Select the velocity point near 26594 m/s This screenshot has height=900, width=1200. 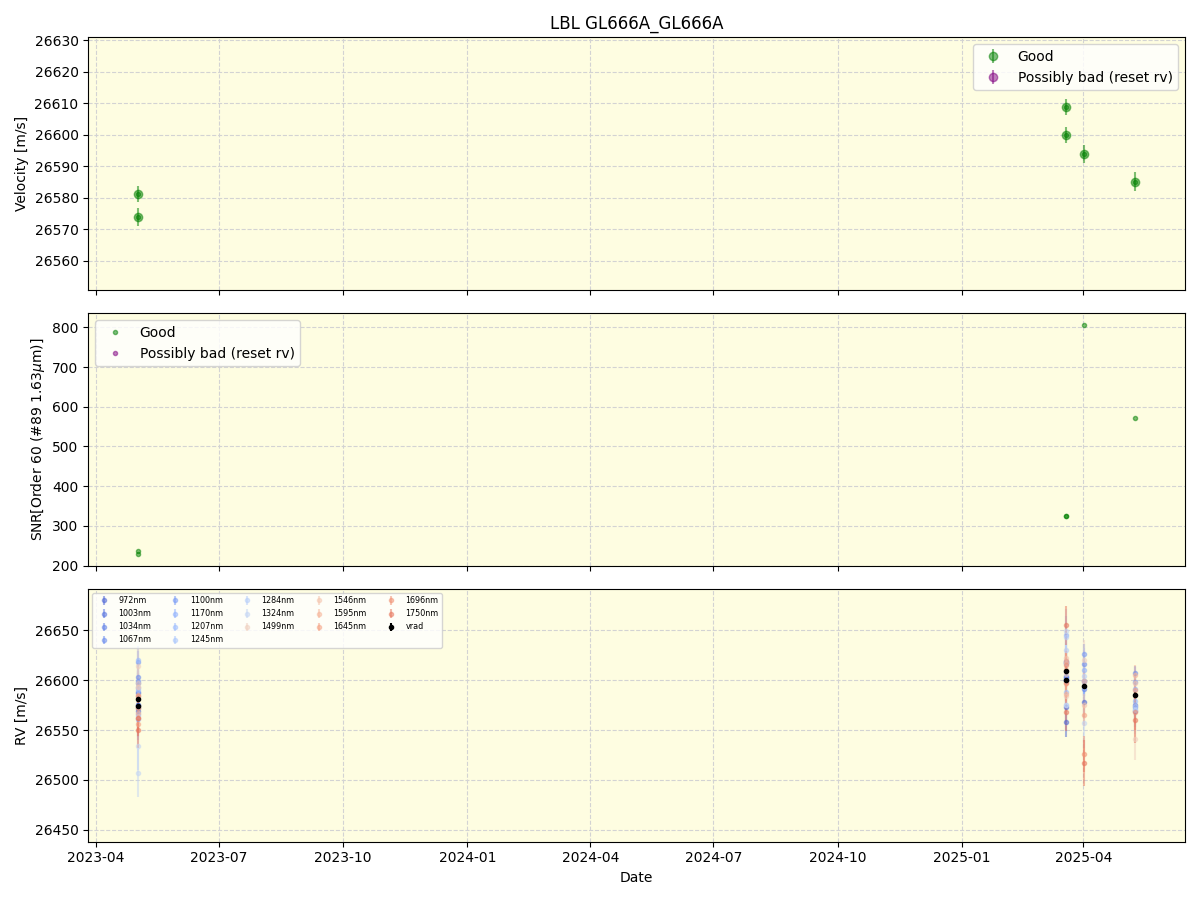click(1084, 154)
